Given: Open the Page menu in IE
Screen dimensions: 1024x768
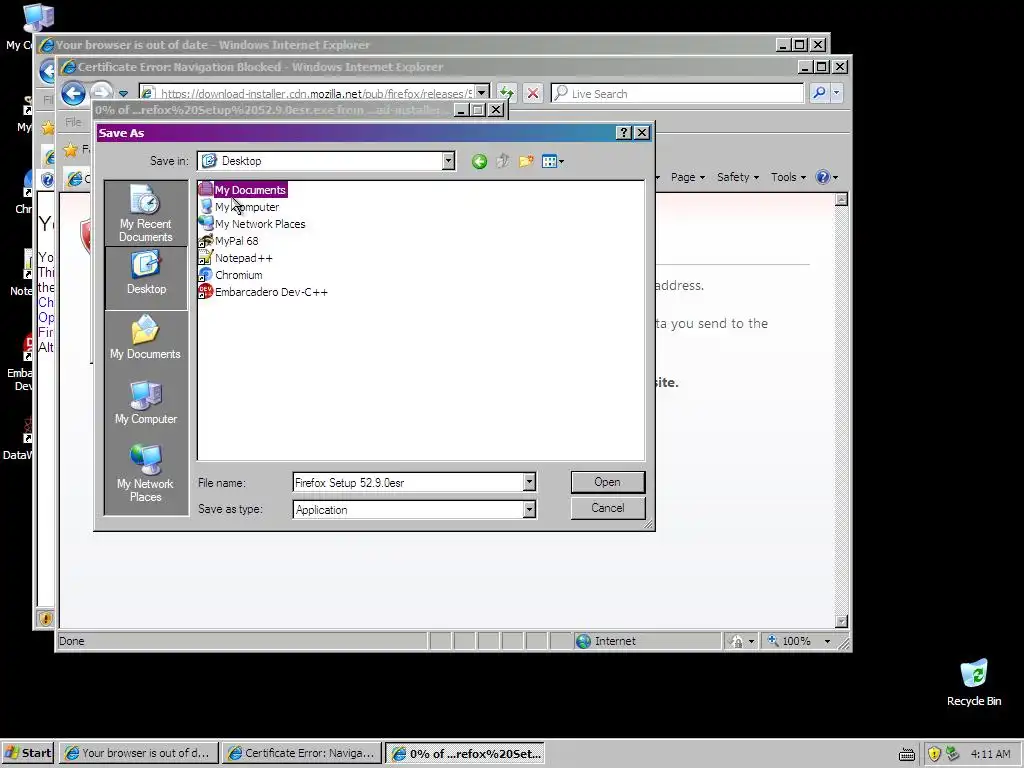Looking at the screenshot, I should tap(688, 177).
